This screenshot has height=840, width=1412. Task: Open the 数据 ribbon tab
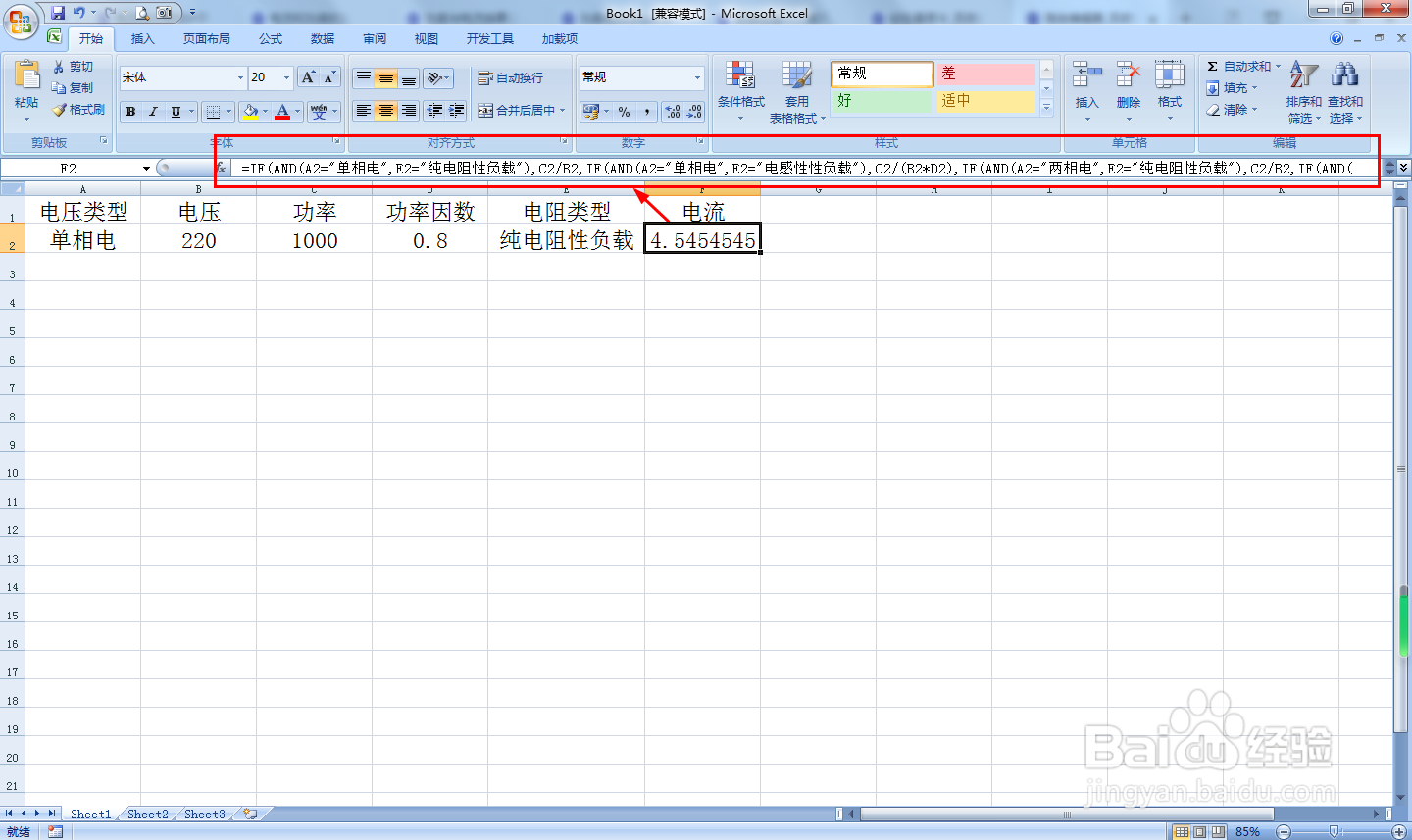(323, 38)
